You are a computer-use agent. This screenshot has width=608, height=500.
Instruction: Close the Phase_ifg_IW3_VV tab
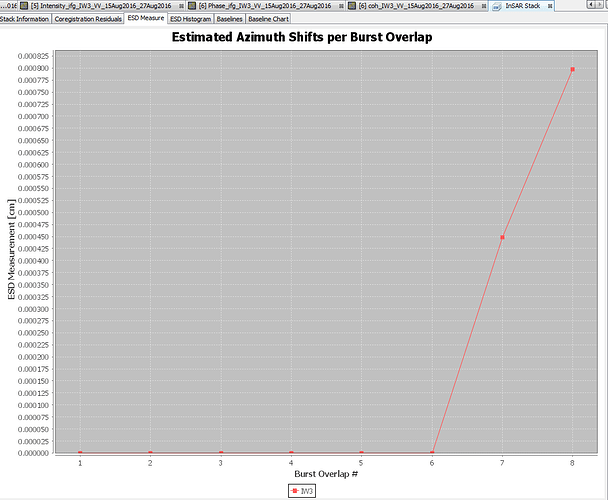[x=341, y=6]
